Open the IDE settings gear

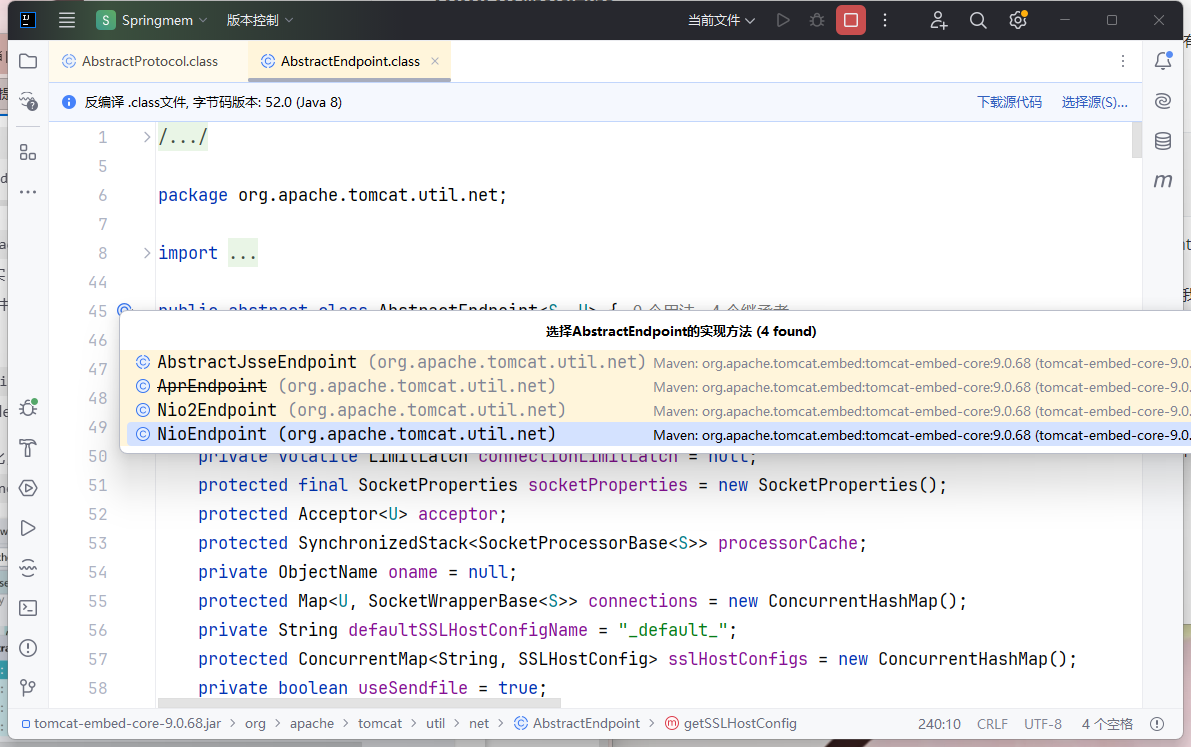1017,20
